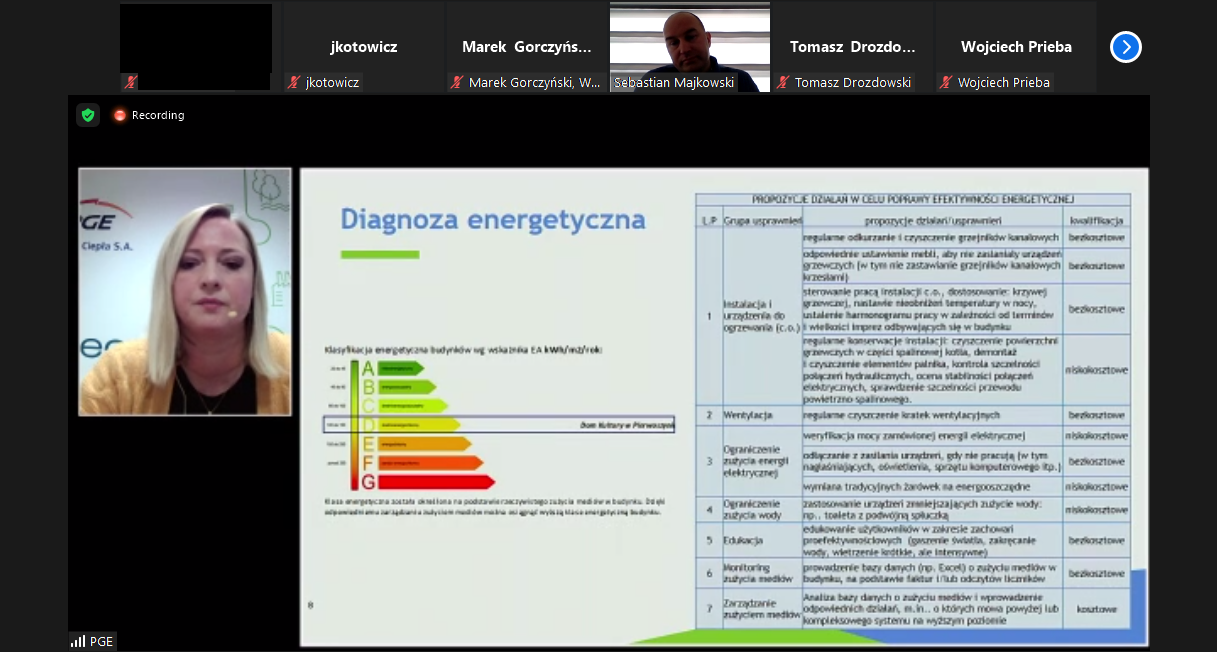Screen dimensions: 1217x652
Task: Click 'regularne czyszczenie kratek wentylacyjnych' cell
Action: (932, 415)
